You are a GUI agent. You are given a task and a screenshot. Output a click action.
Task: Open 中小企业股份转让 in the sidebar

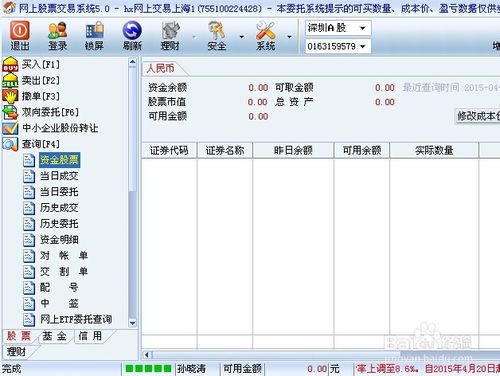tap(60, 128)
